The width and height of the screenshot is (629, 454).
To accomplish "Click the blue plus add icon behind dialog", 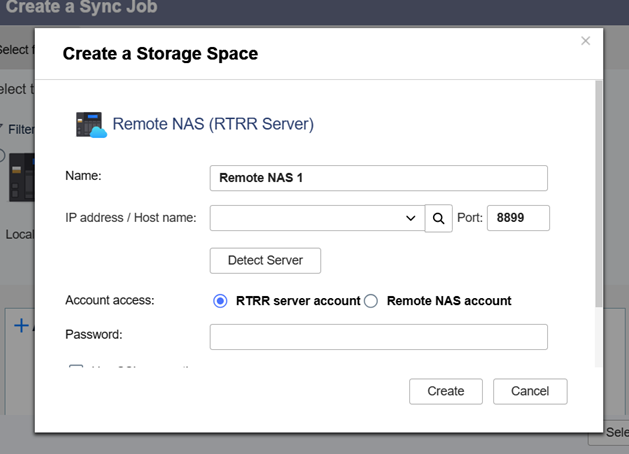I will (21, 324).
